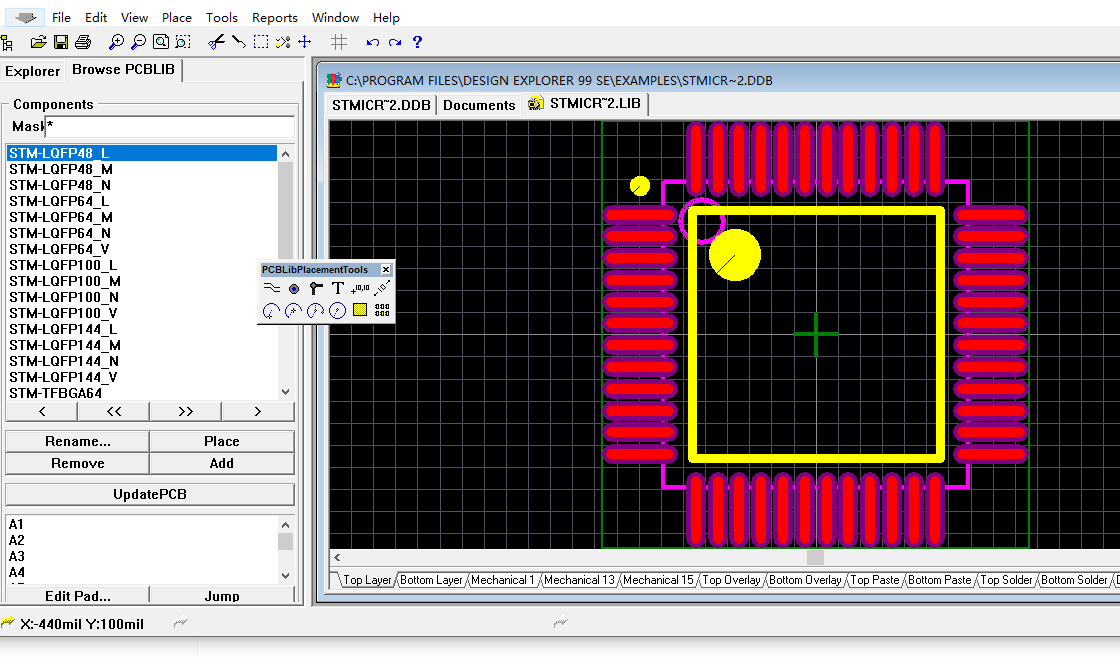The height and width of the screenshot is (658, 1120).
Task: Switch to the Top Overlay layer tab
Action: point(731,580)
